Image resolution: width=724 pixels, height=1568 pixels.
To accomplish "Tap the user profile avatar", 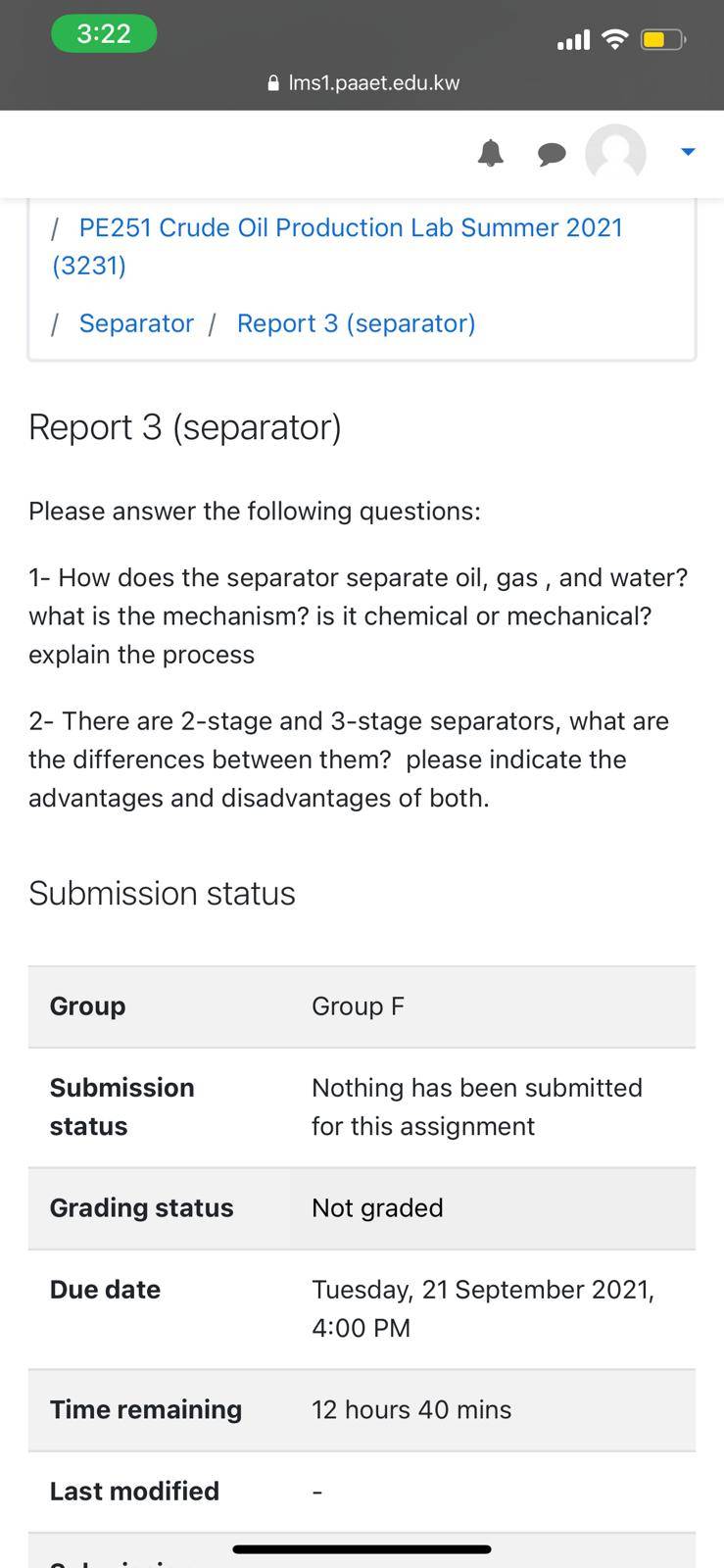I will 615,154.
